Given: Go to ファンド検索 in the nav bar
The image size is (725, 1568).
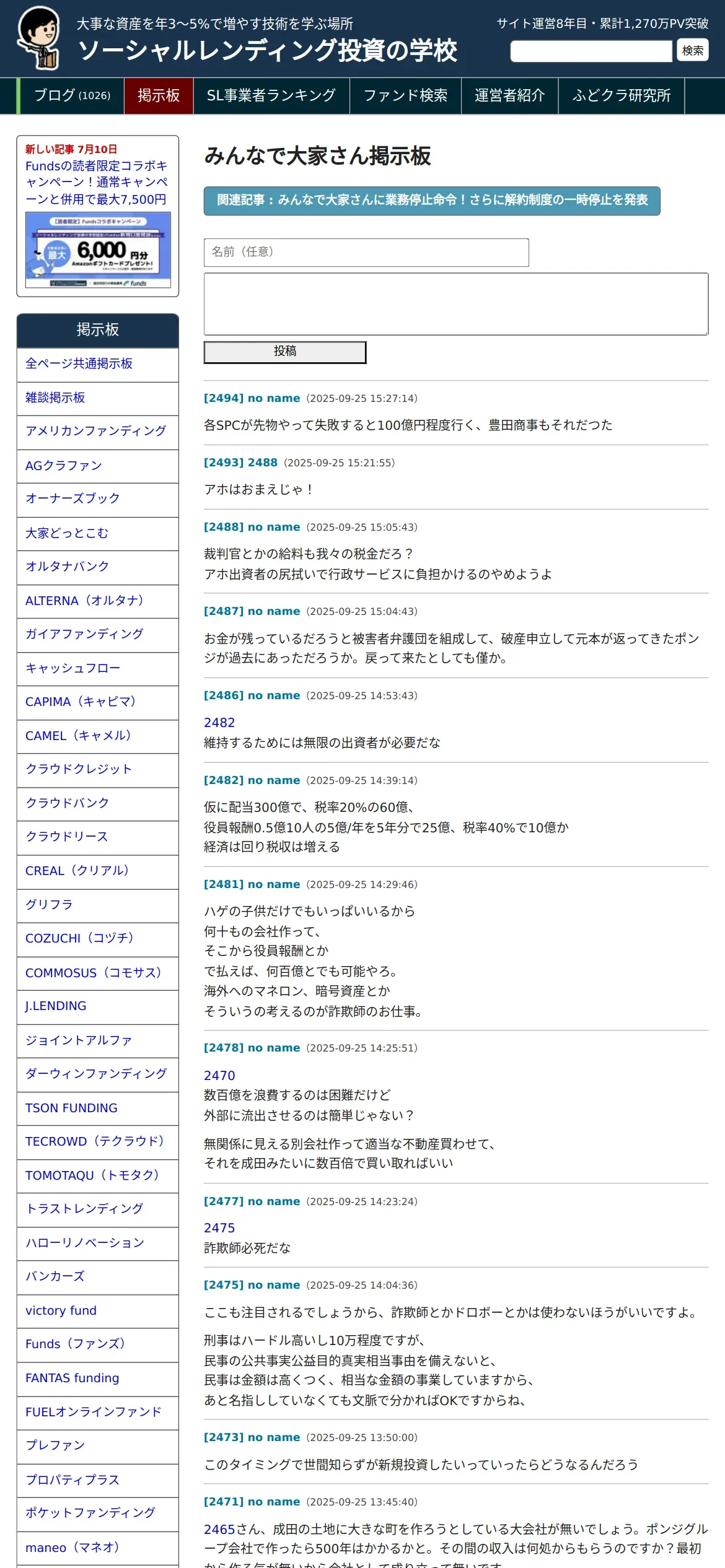Looking at the screenshot, I should [x=405, y=96].
